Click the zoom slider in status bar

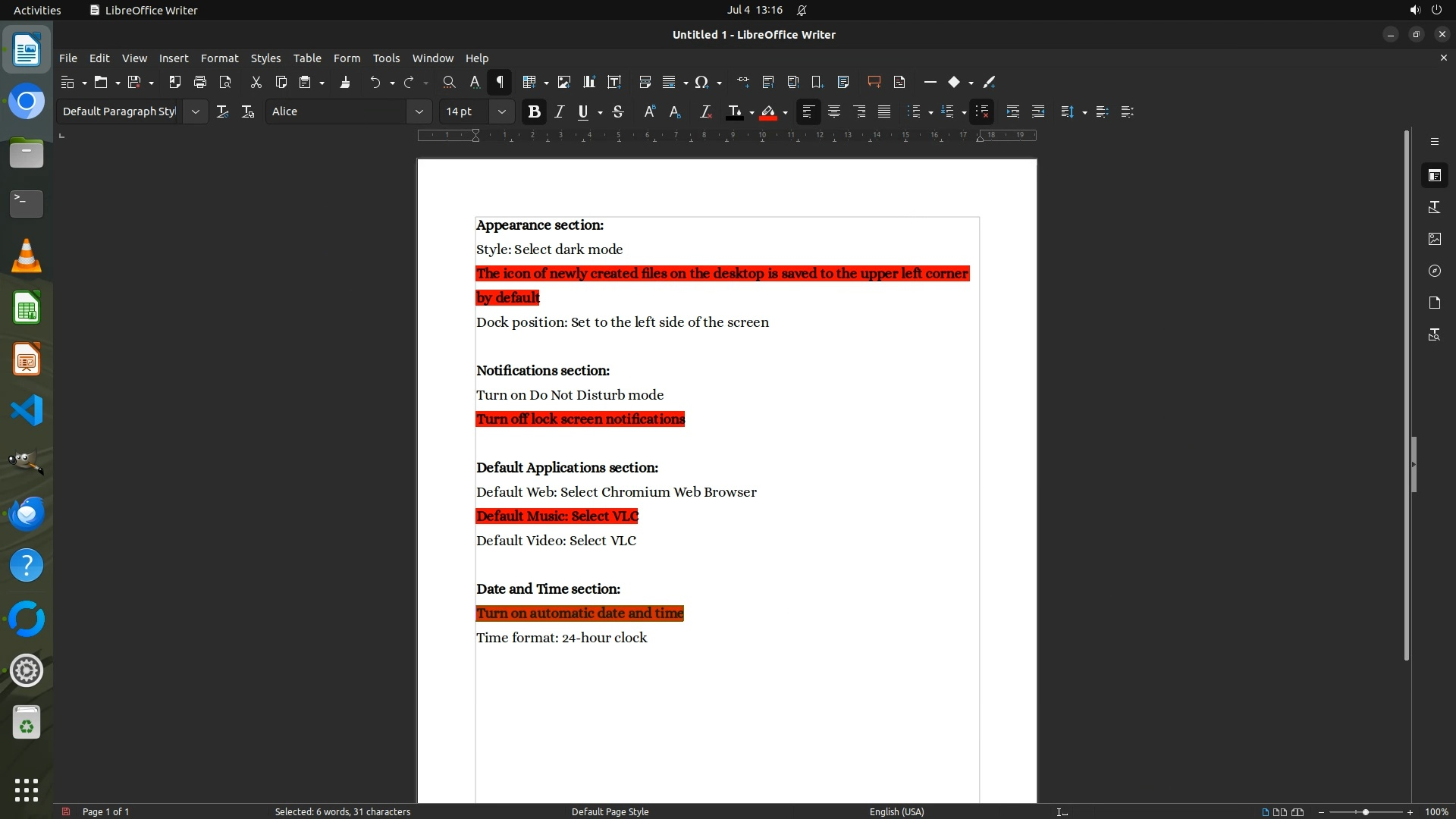[1365, 811]
